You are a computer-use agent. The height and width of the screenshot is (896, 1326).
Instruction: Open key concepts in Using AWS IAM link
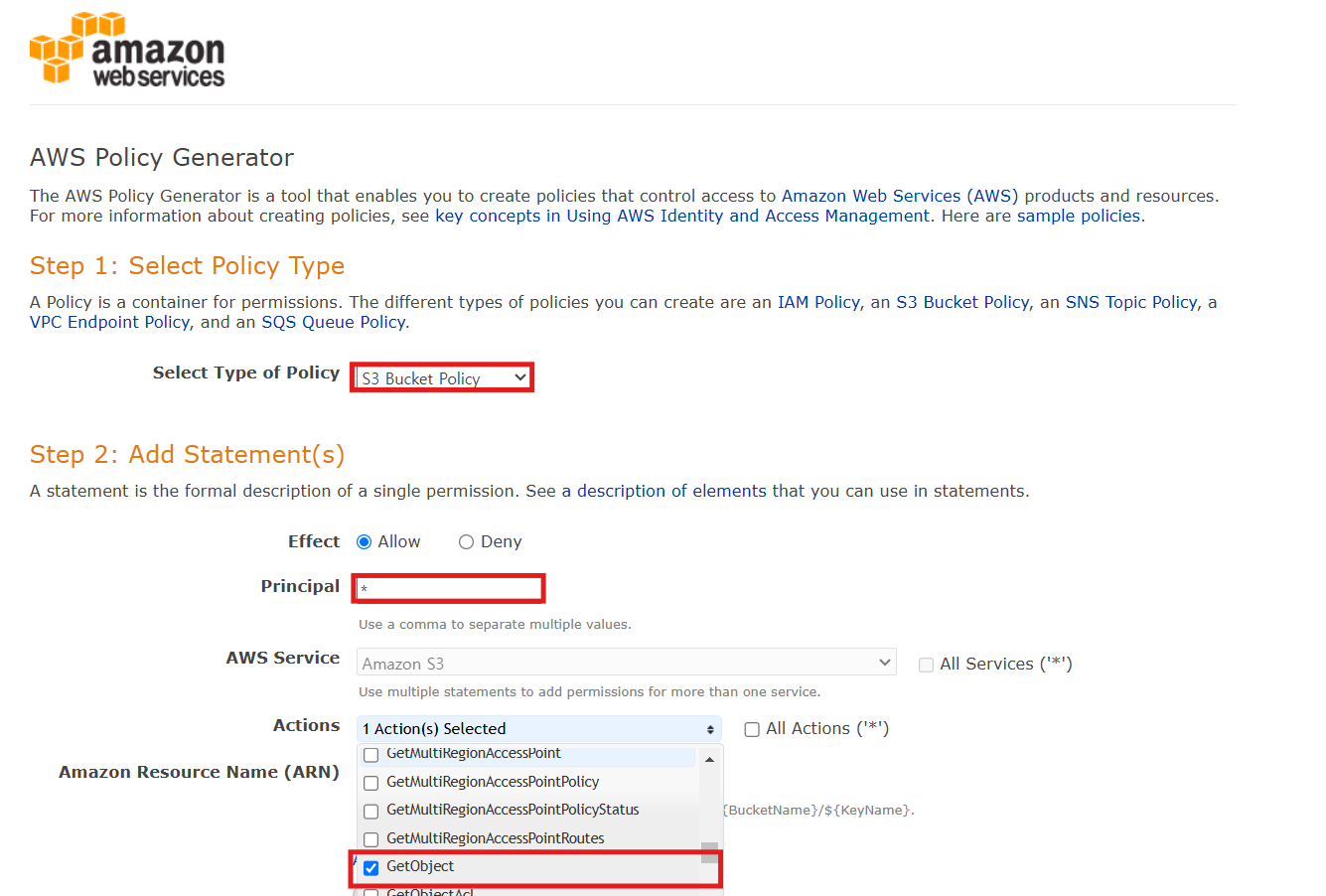pos(683,216)
